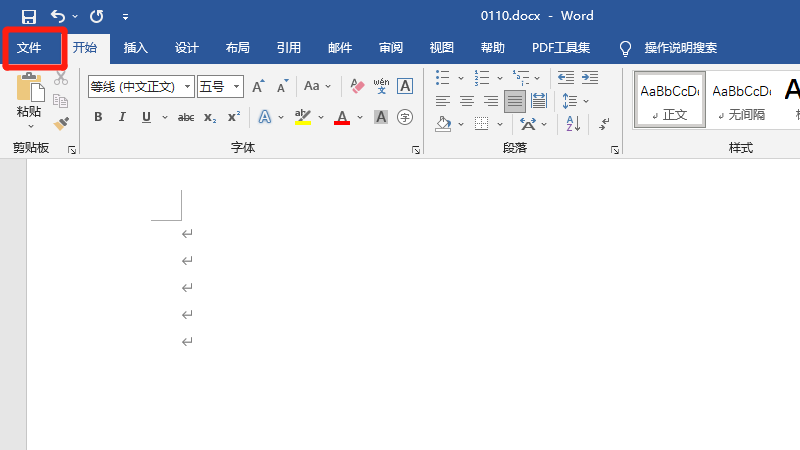Click the Format Painter brush icon
The image size is (800, 450).
point(61,123)
